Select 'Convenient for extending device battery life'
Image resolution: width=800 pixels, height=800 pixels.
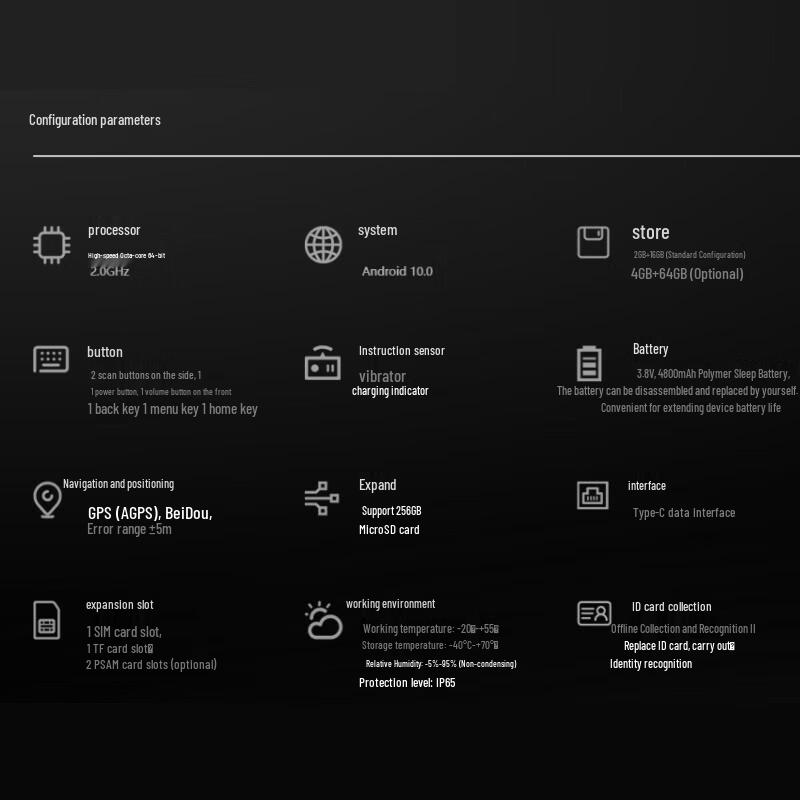click(x=691, y=408)
